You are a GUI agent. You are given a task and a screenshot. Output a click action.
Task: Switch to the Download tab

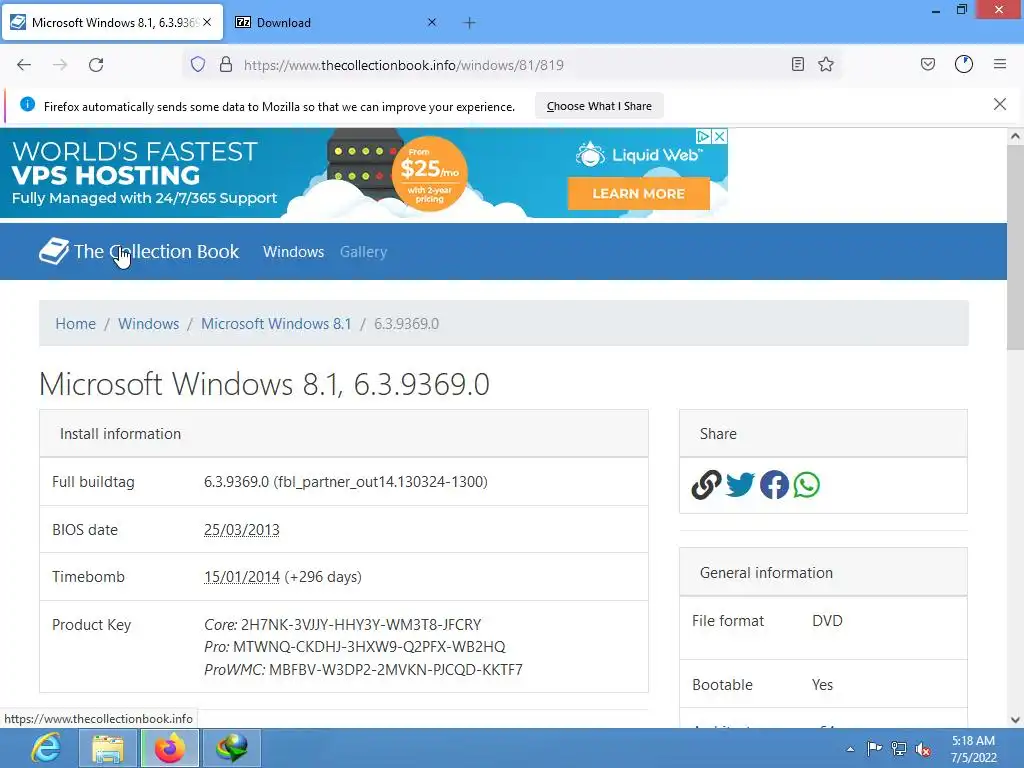tap(336, 23)
